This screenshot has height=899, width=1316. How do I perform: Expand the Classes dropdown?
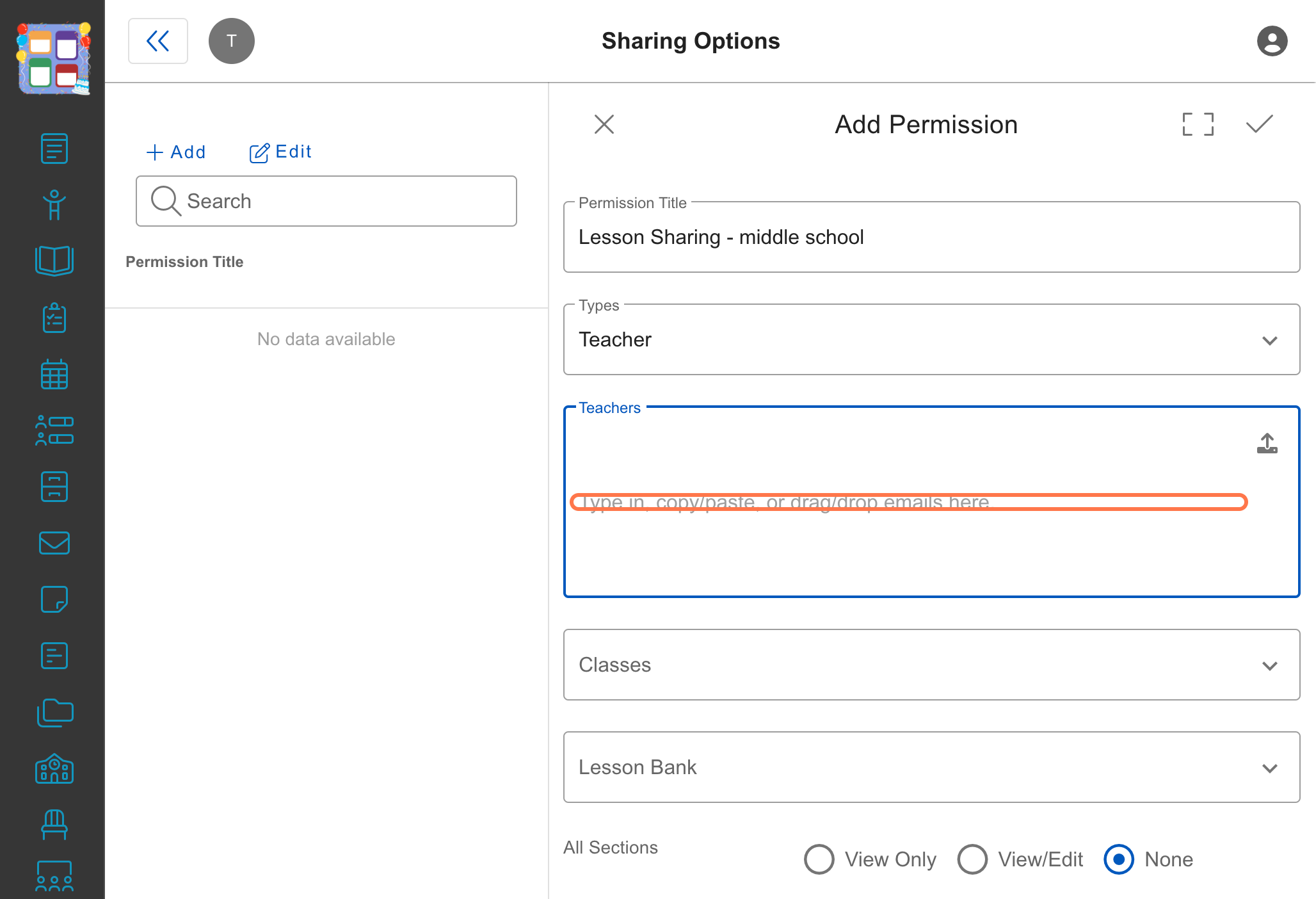[x=931, y=665]
